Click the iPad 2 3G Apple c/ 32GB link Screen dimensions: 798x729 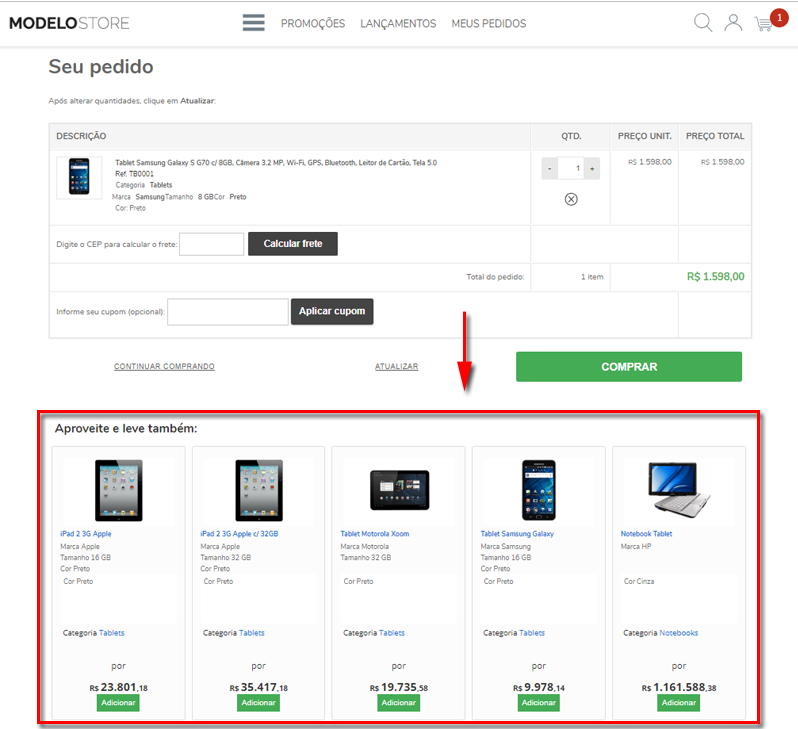(239, 534)
